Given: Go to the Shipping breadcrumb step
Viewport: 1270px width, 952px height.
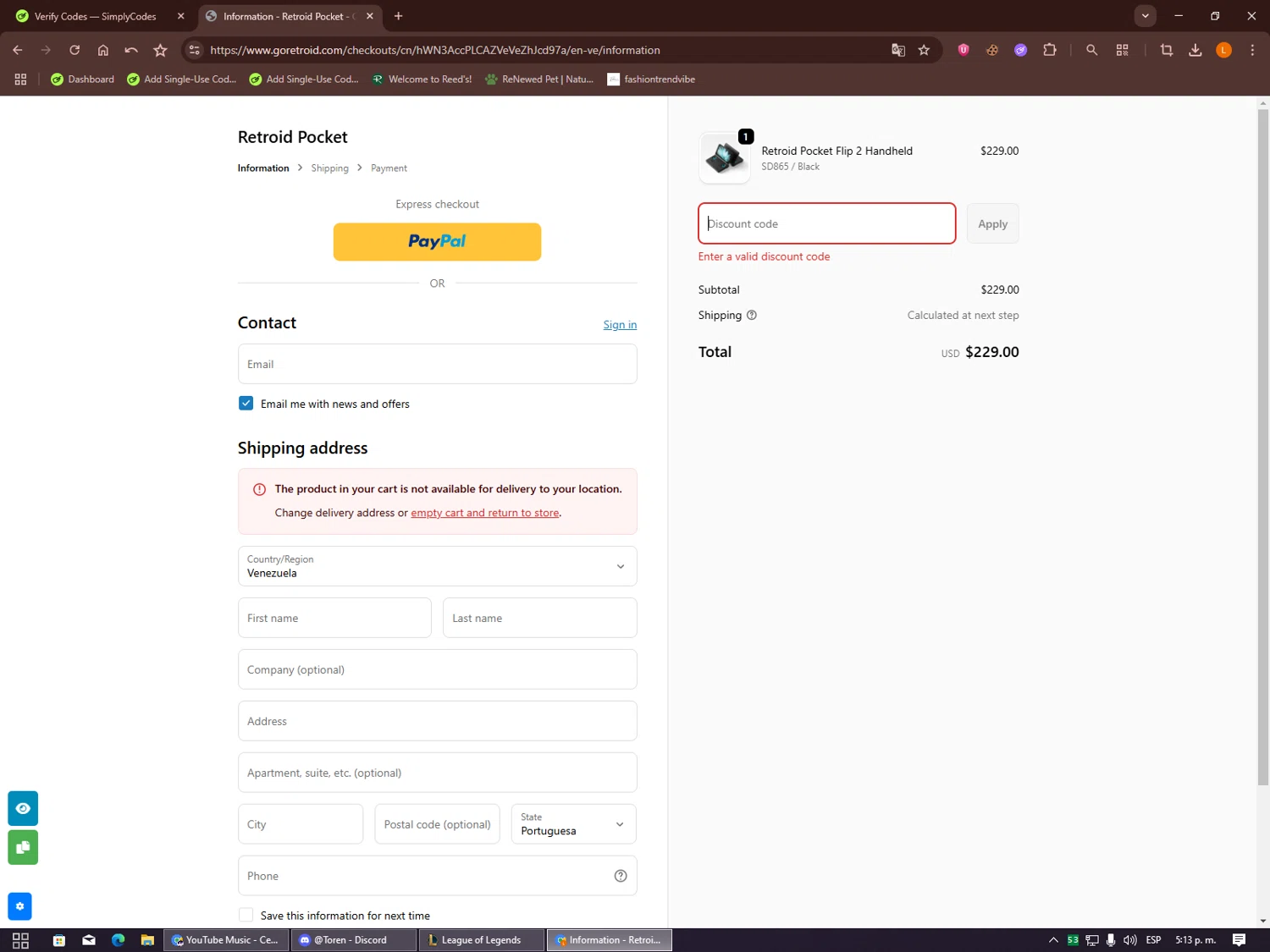Looking at the screenshot, I should pyautogui.click(x=329, y=168).
